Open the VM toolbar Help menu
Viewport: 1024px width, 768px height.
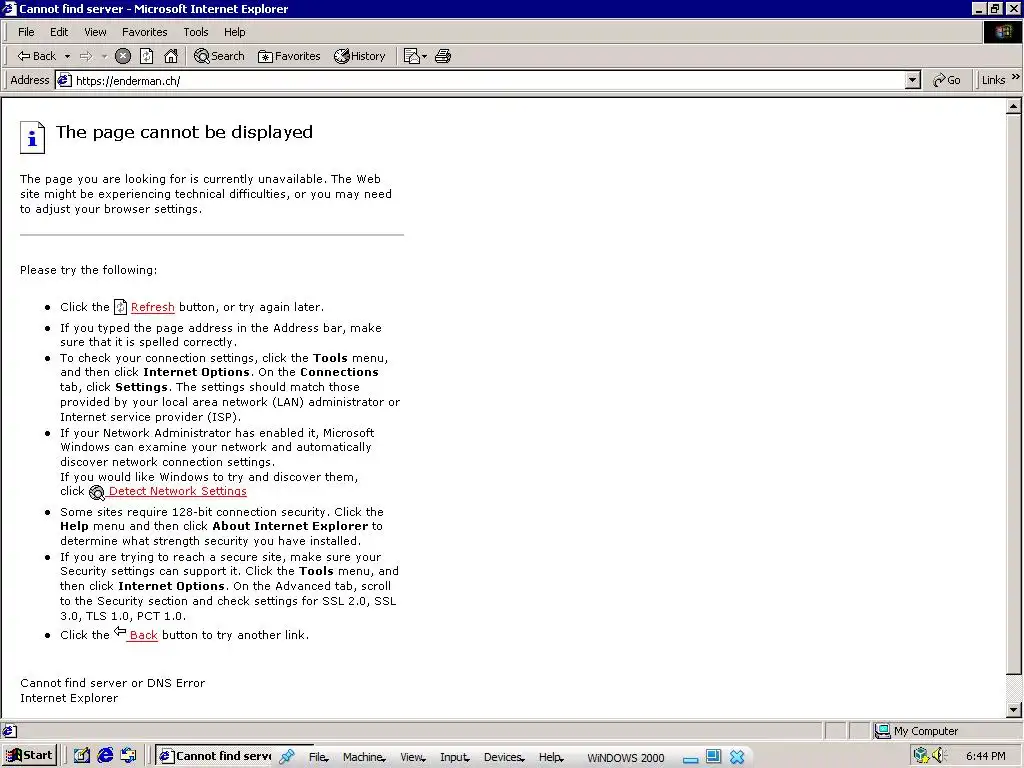tap(551, 757)
